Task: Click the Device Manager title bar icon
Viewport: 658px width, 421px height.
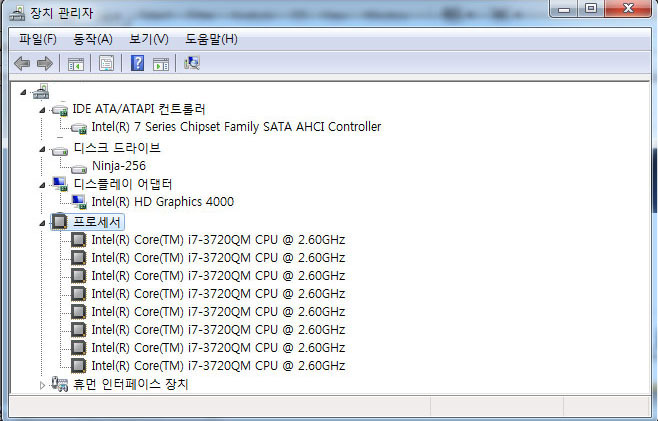Action: pos(17,13)
